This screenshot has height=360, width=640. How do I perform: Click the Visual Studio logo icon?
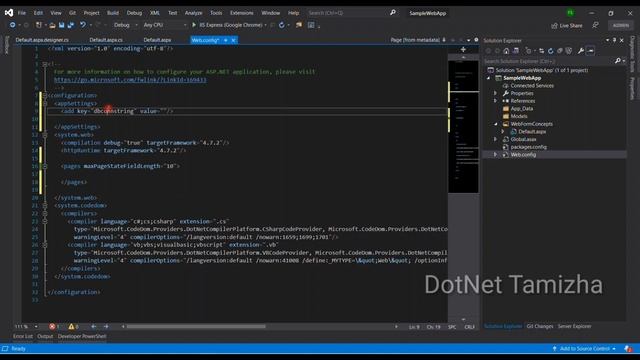[9, 13]
